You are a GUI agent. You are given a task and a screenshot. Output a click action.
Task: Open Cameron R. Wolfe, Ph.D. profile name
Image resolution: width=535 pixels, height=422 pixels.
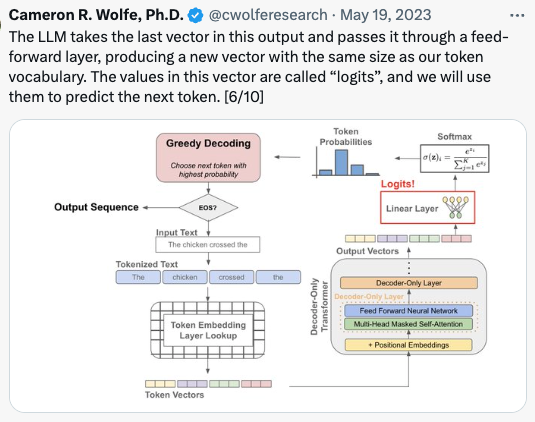pyautogui.click(x=96, y=15)
